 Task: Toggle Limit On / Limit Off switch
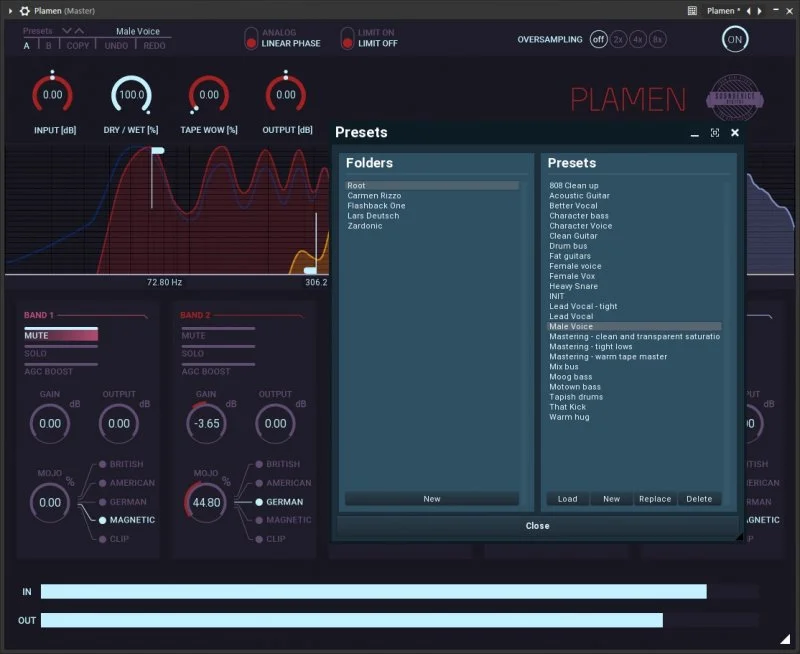[347, 38]
